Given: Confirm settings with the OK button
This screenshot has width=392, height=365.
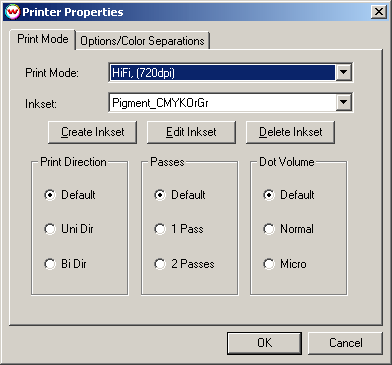Looking at the screenshot, I should point(264,343).
